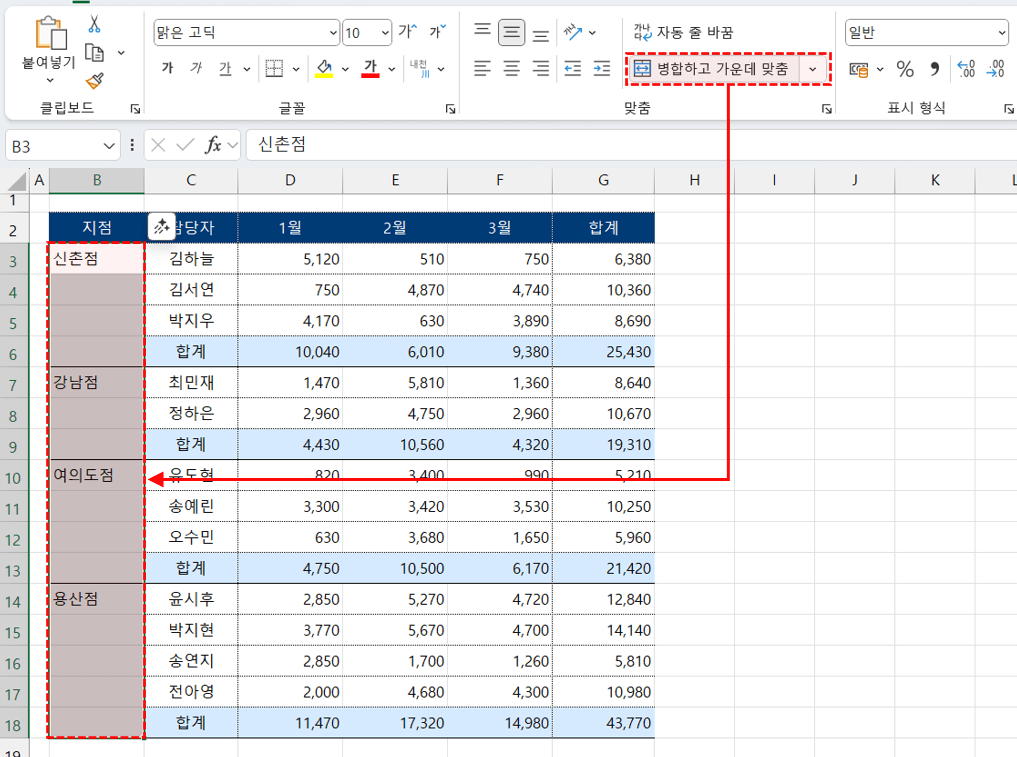Image resolution: width=1017 pixels, height=757 pixels.
Task: Select the column D header
Action: (290, 180)
